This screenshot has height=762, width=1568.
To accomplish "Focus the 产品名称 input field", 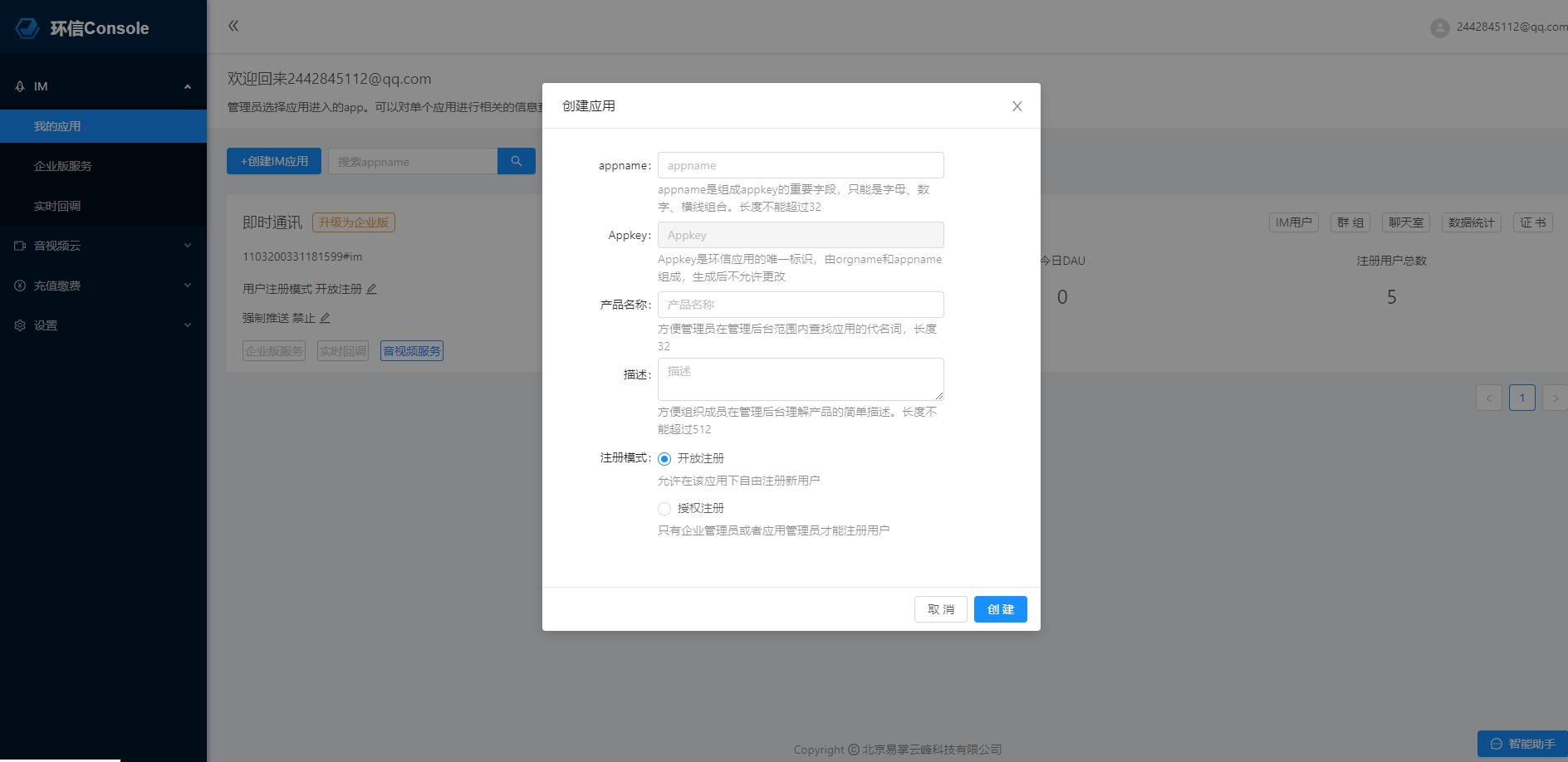I will (801, 305).
